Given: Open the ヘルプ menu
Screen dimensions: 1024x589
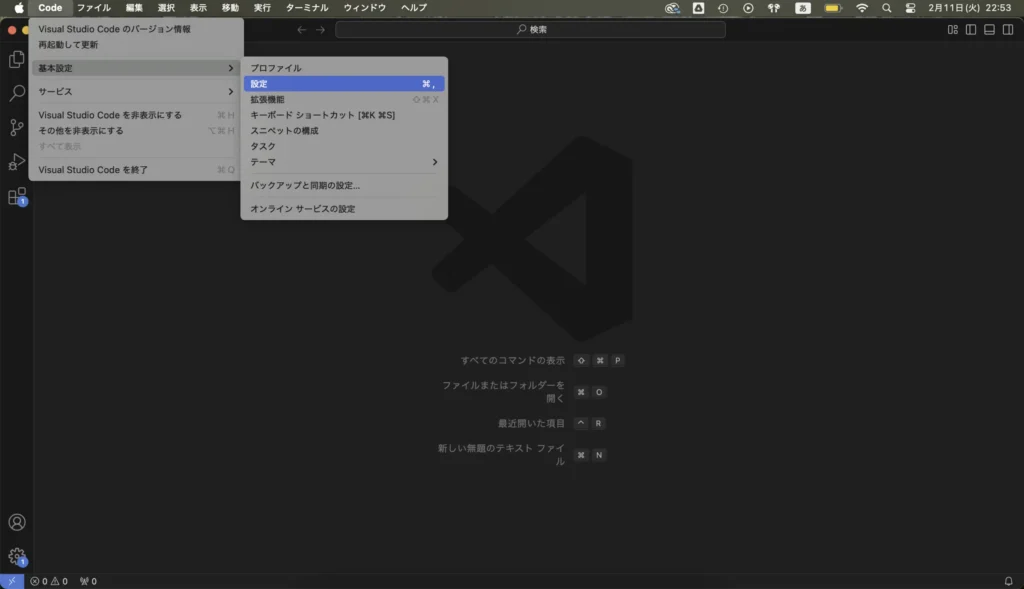Looking at the screenshot, I should tap(412, 8).
